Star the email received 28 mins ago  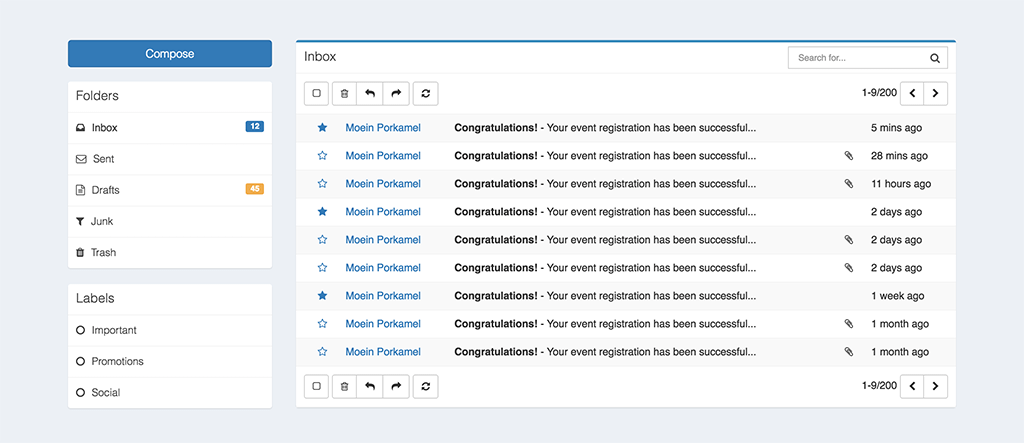(x=322, y=156)
